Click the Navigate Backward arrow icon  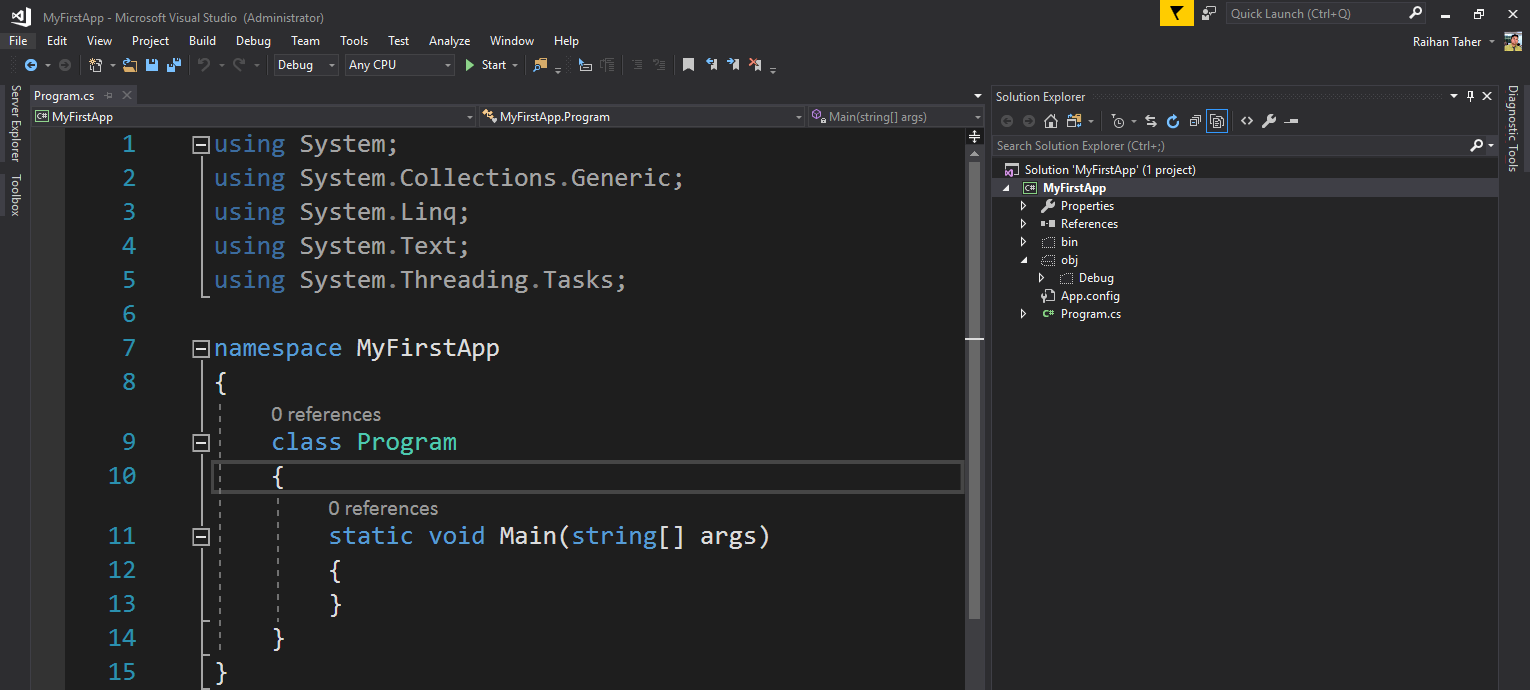30,65
